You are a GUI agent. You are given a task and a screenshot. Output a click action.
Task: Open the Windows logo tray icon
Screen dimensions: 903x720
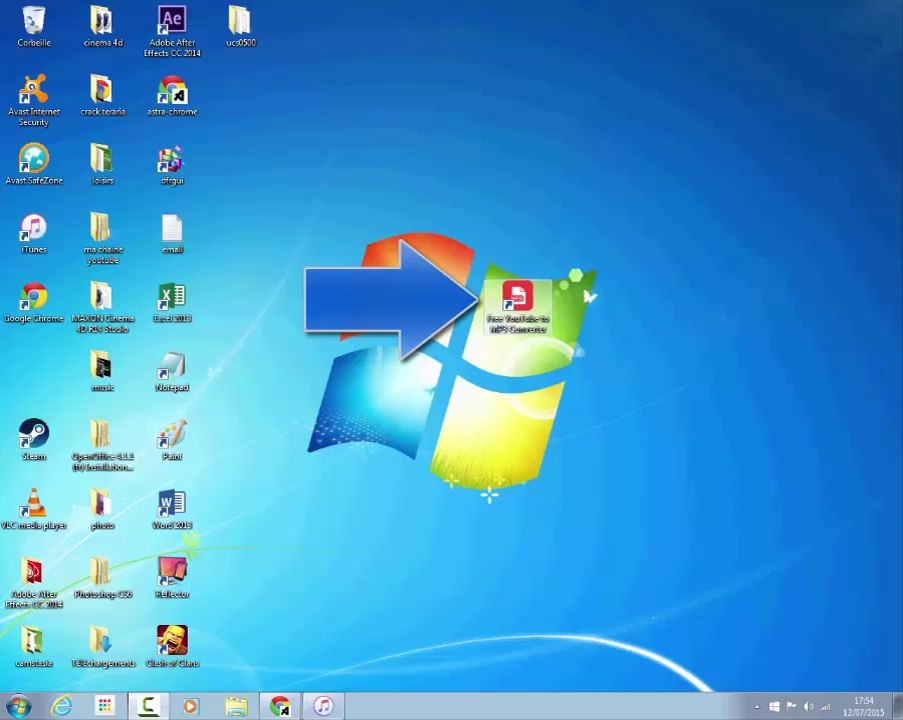coord(775,706)
